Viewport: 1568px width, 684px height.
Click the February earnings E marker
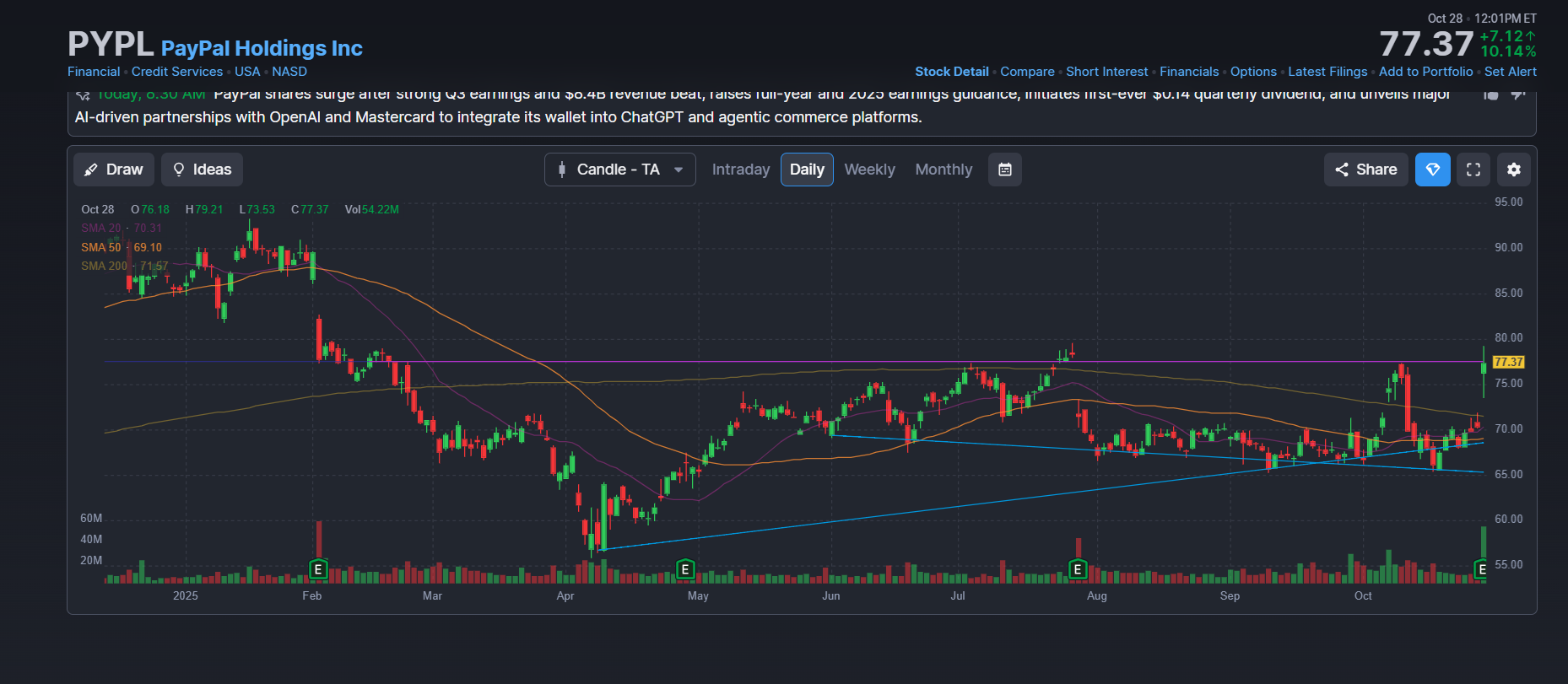click(x=318, y=569)
